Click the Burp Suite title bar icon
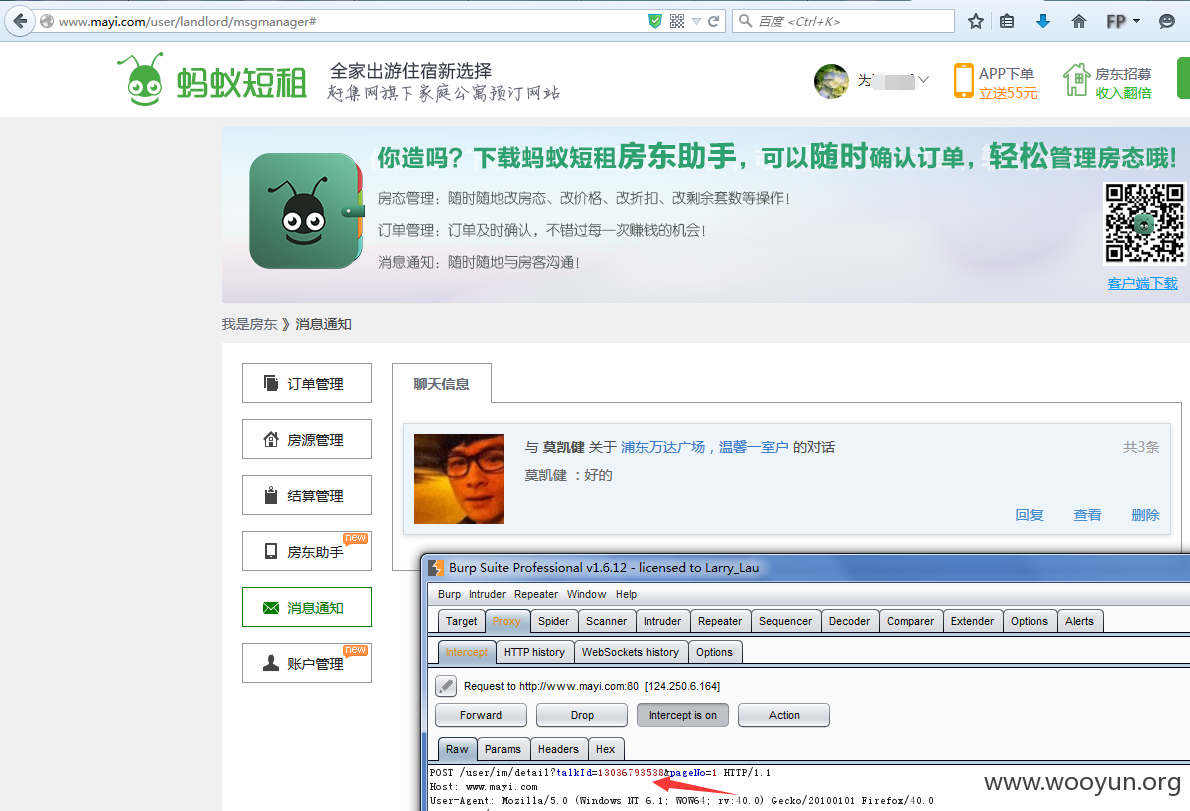 [436, 567]
